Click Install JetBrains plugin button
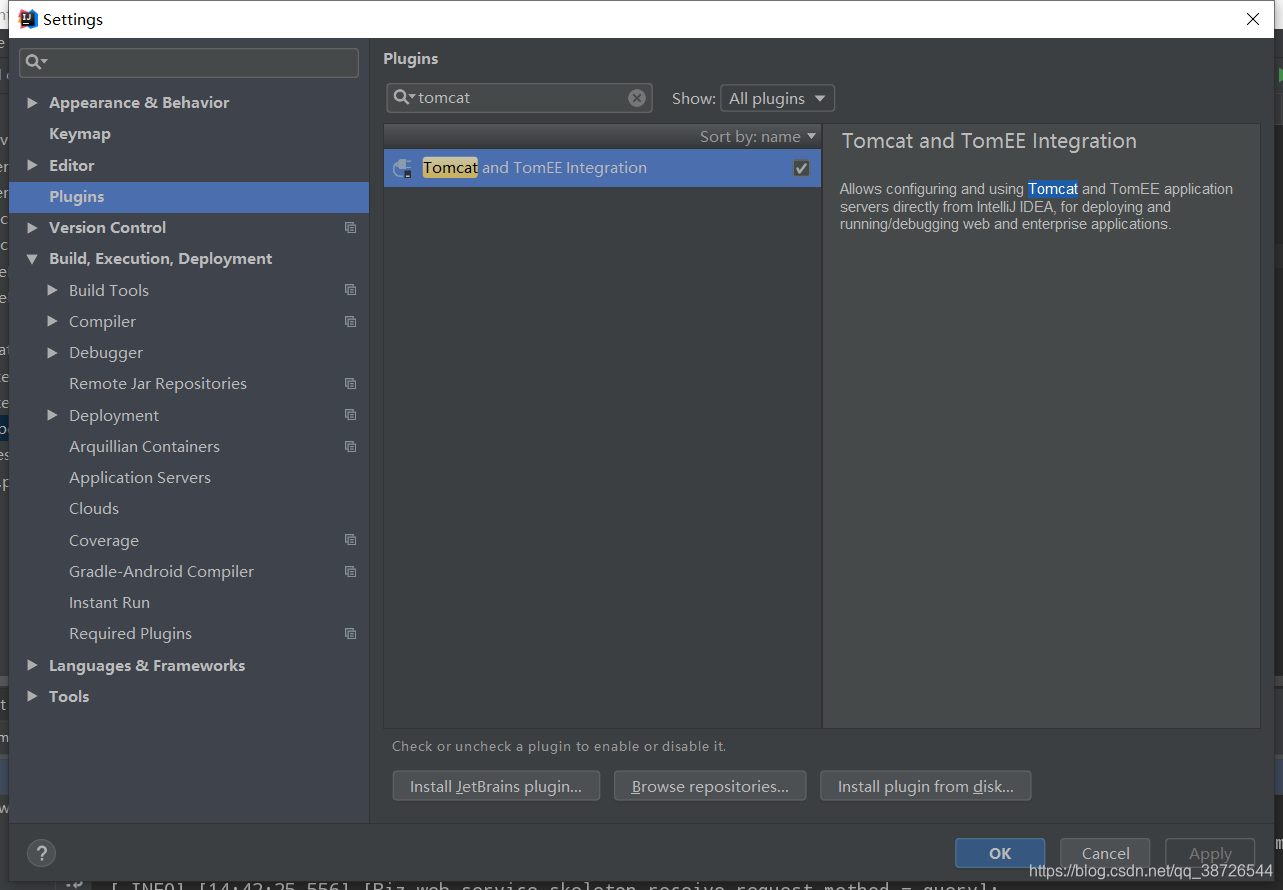The height and width of the screenshot is (890, 1283). click(x=496, y=786)
